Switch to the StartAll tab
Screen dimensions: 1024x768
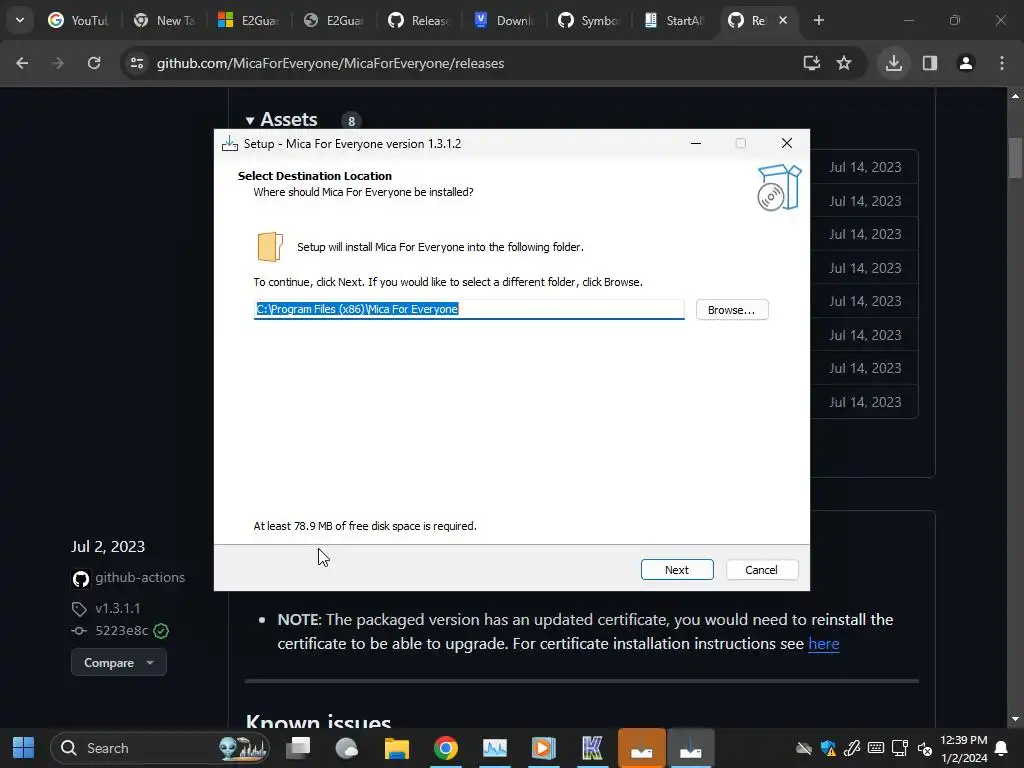(673, 20)
